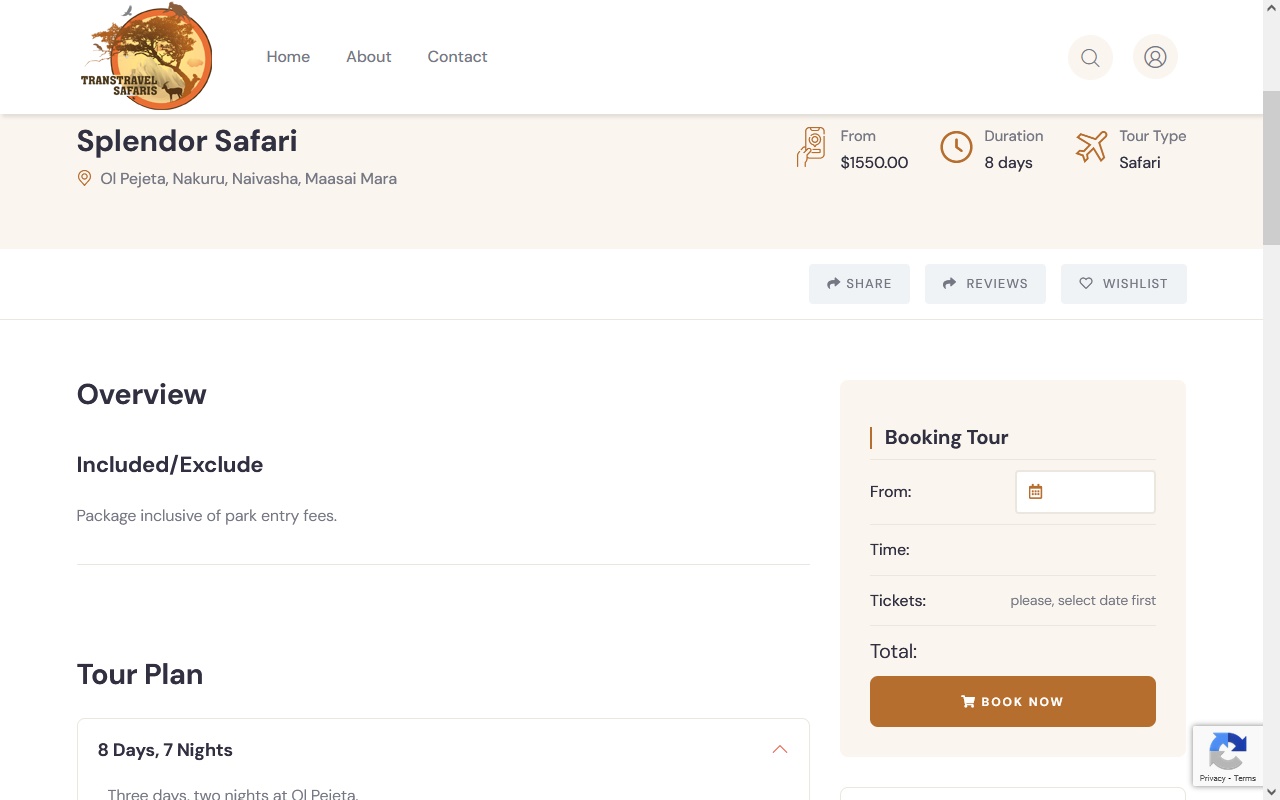This screenshot has width=1280, height=800.
Task: Click the clock icon beside Duration
Action: point(956,147)
